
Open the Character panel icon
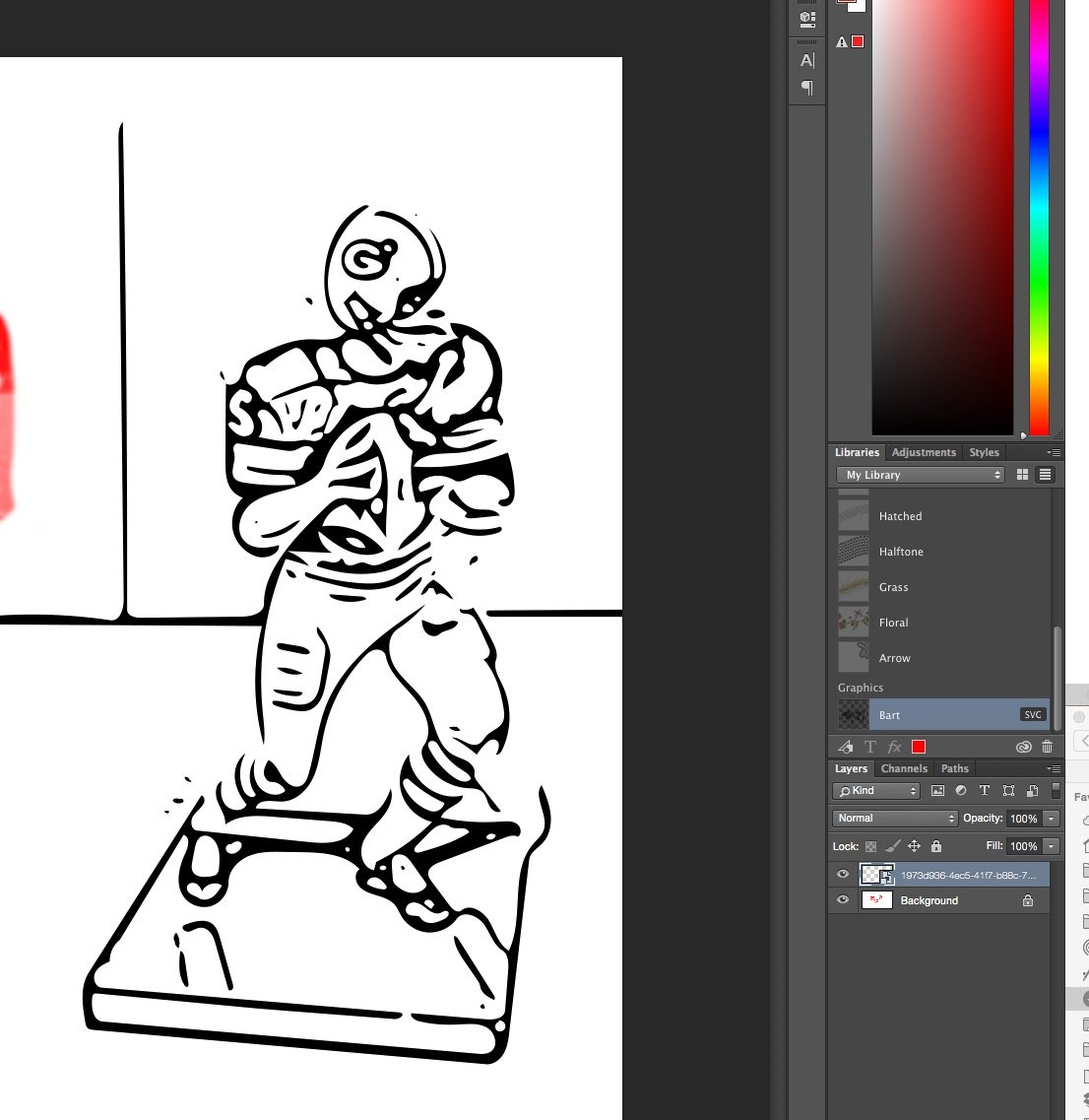click(x=807, y=61)
